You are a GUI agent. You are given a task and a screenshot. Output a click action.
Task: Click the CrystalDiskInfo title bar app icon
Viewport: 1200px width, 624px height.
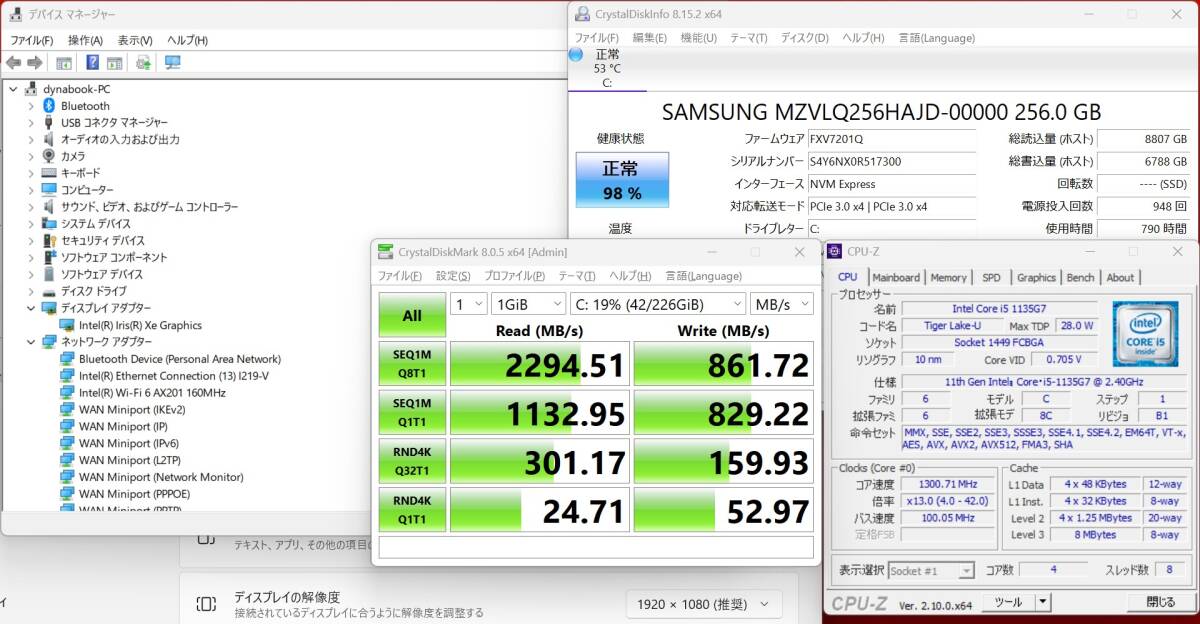(x=583, y=14)
